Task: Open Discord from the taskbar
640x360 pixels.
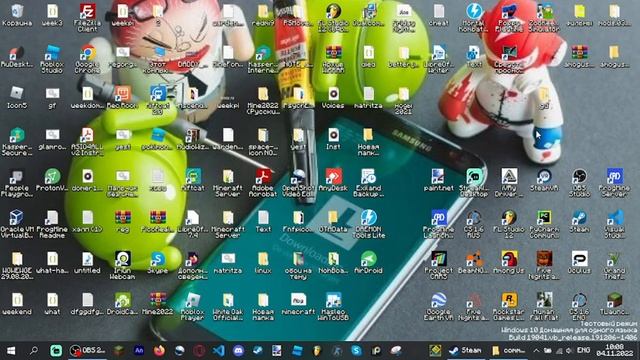Action: (x=238, y=350)
